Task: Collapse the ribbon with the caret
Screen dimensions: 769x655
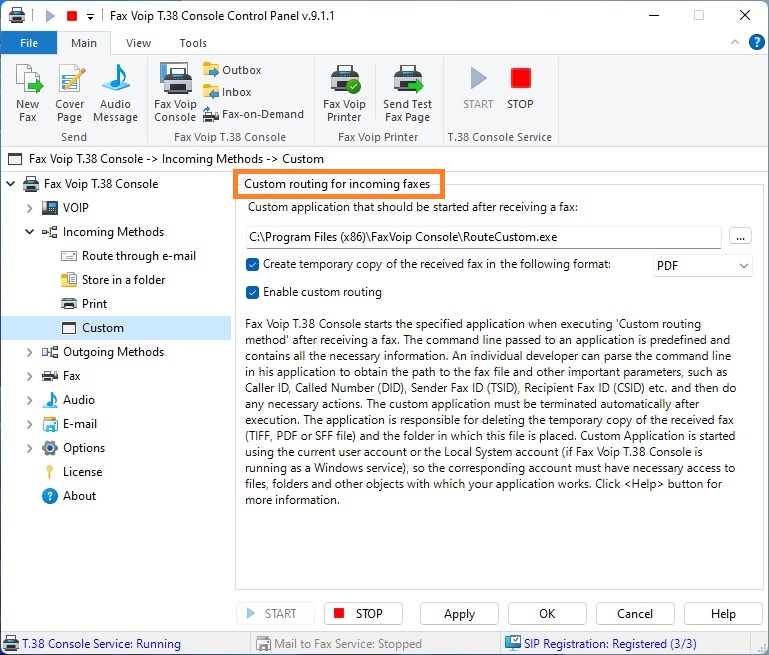Action: point(735,42)
